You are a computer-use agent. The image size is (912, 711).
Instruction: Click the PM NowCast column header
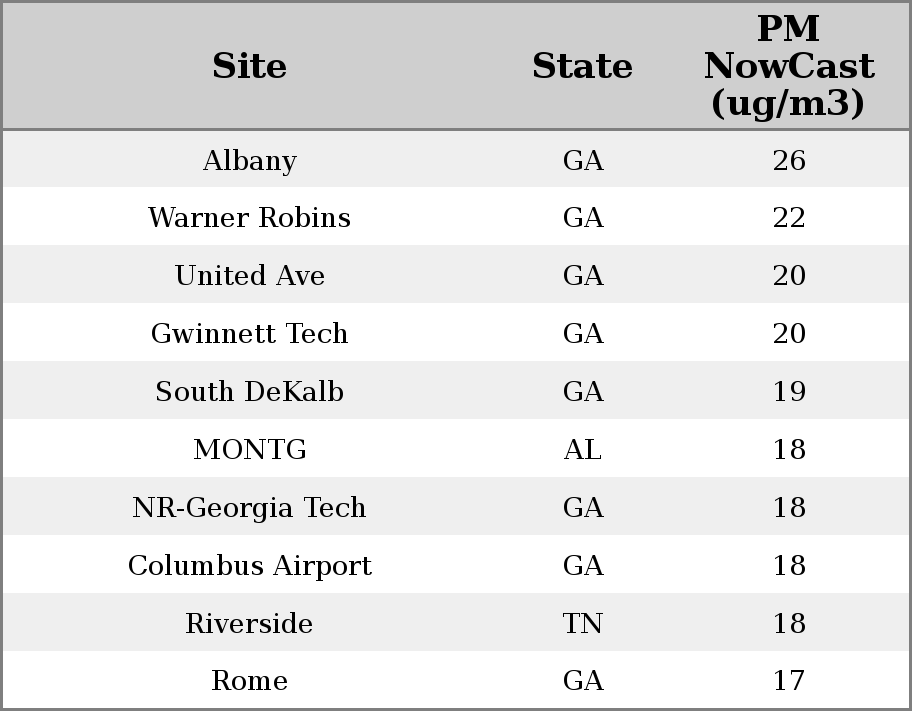[x=788, y=66]
